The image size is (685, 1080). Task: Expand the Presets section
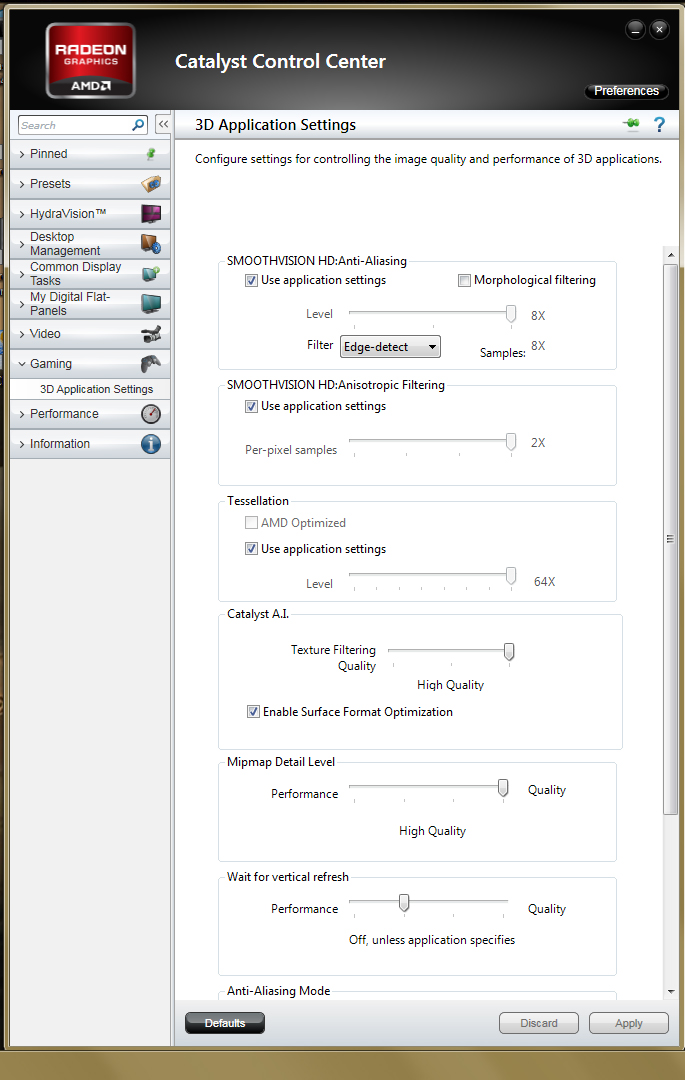click(x=22, y=184)
